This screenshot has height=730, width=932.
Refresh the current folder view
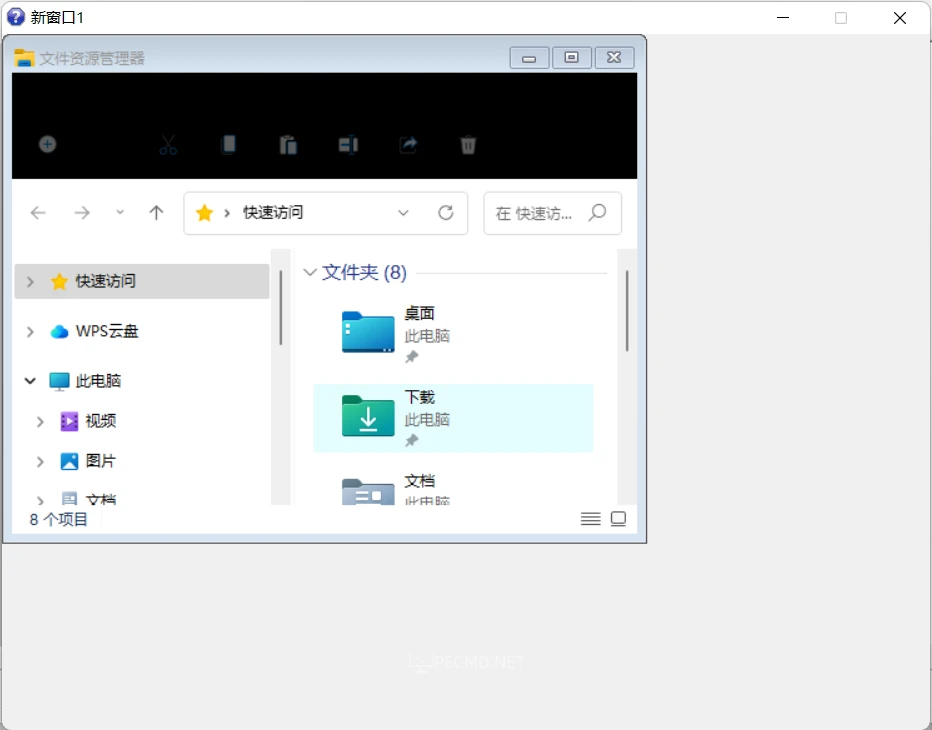(x=446, y=212)
